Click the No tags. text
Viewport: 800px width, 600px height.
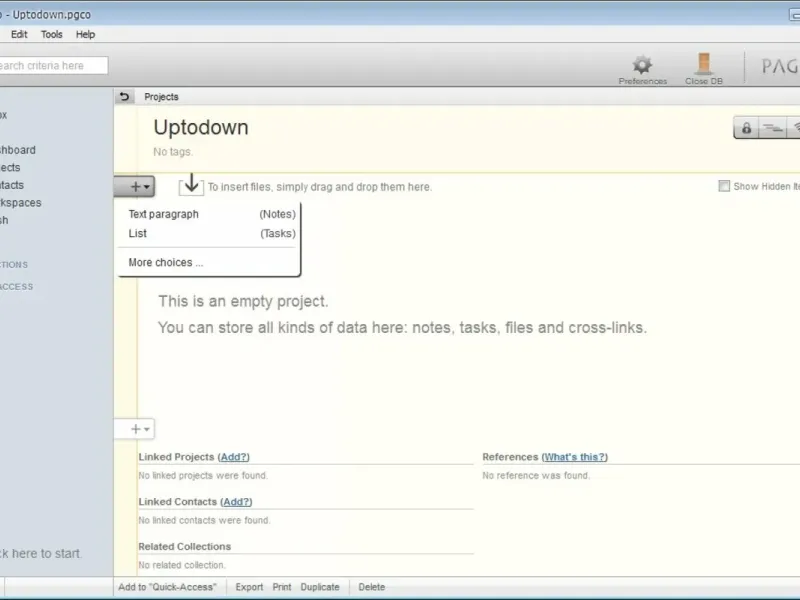coord(173,152)
